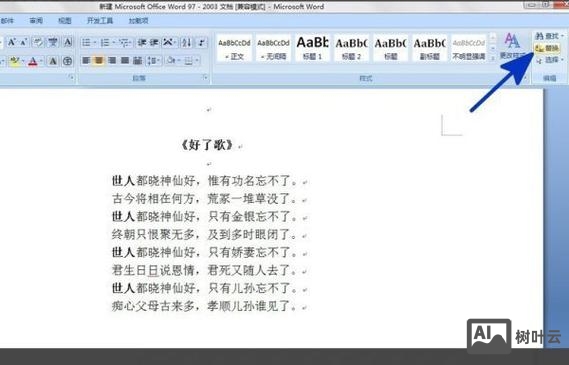Image resolution: width=569 pixels, height=365 pixels.
Task: Apply the 标题 style
Action: click(x=390, y=48)
